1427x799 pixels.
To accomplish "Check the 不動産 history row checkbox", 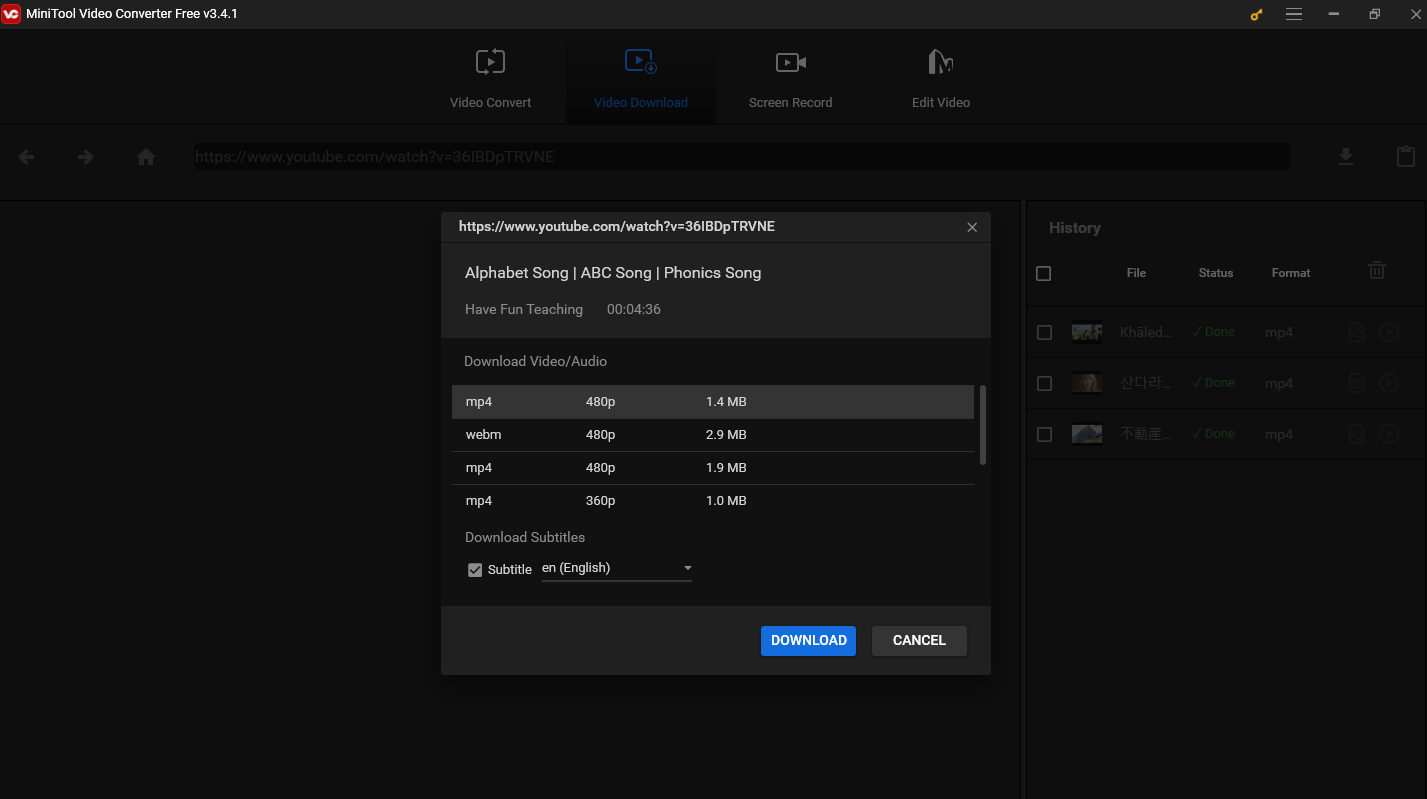I will [x=1044, y=435].
